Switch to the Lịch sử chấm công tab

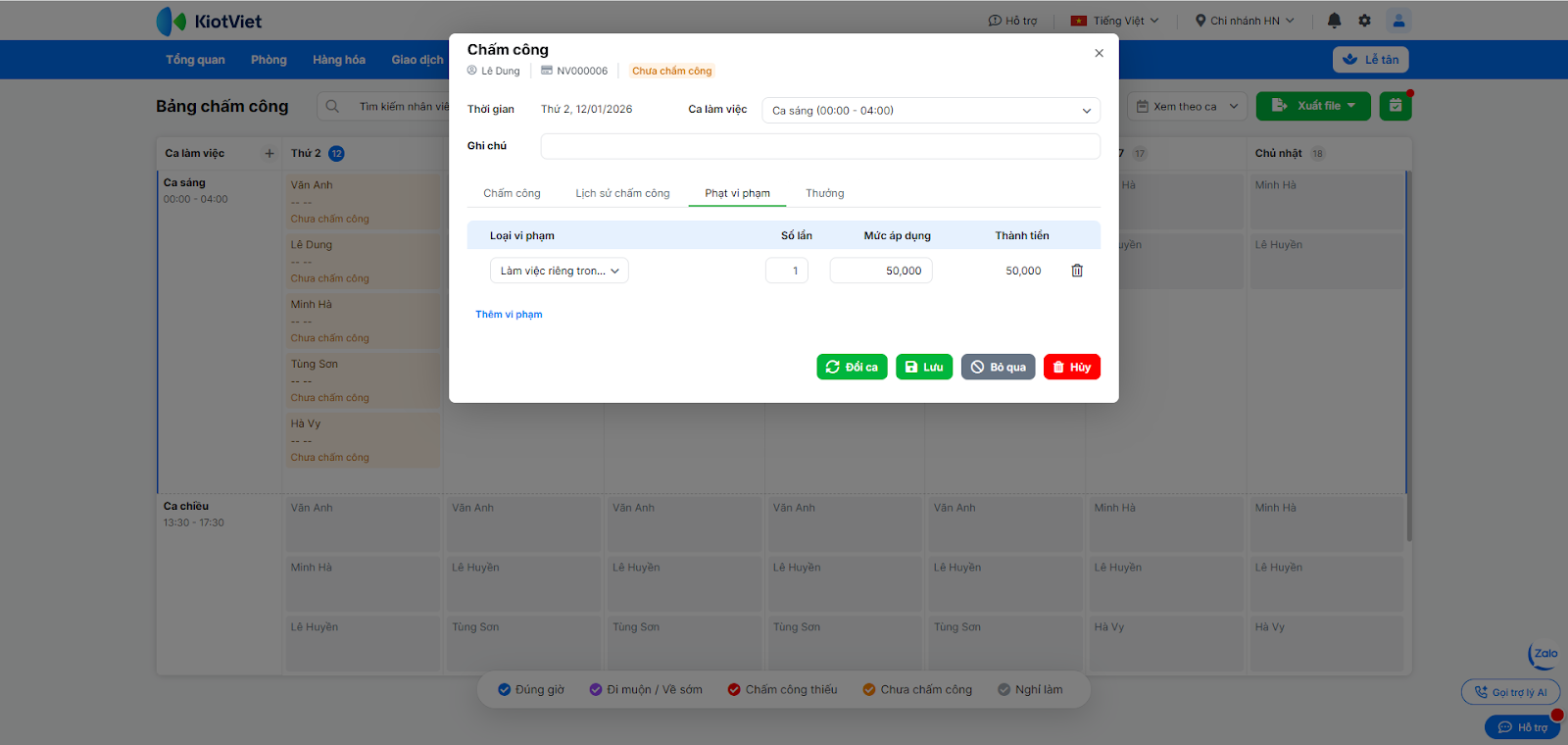coord(622,193)
